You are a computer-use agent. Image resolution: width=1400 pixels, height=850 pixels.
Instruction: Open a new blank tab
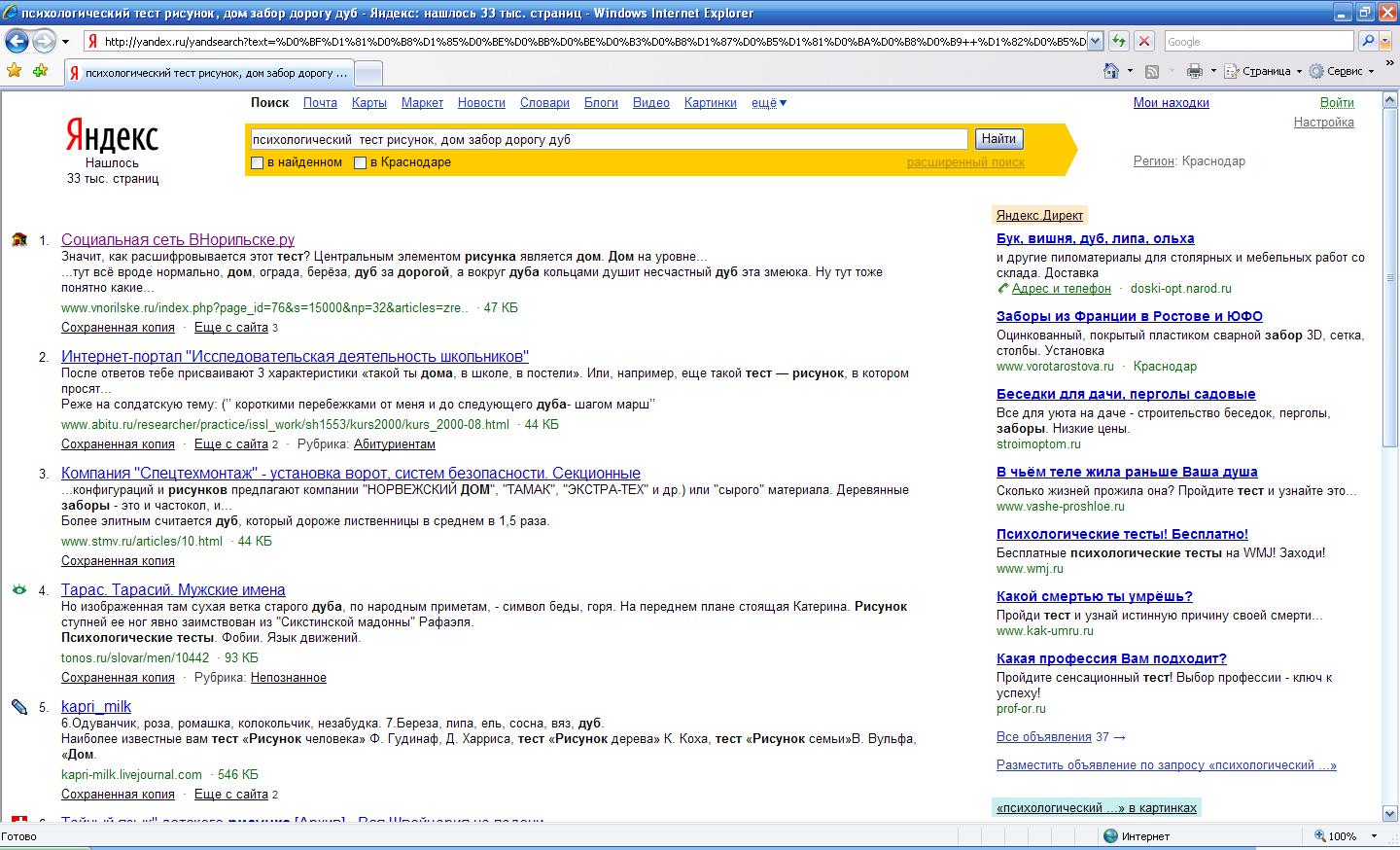(368, 73)
